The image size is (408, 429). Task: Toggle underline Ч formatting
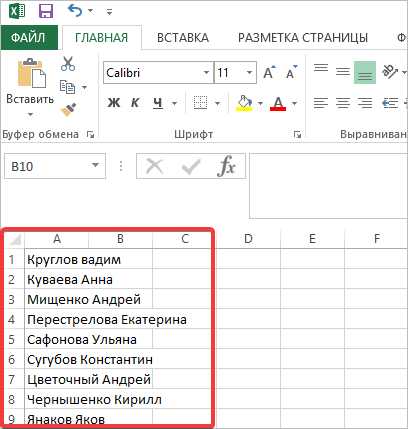(x=158, y=103)
